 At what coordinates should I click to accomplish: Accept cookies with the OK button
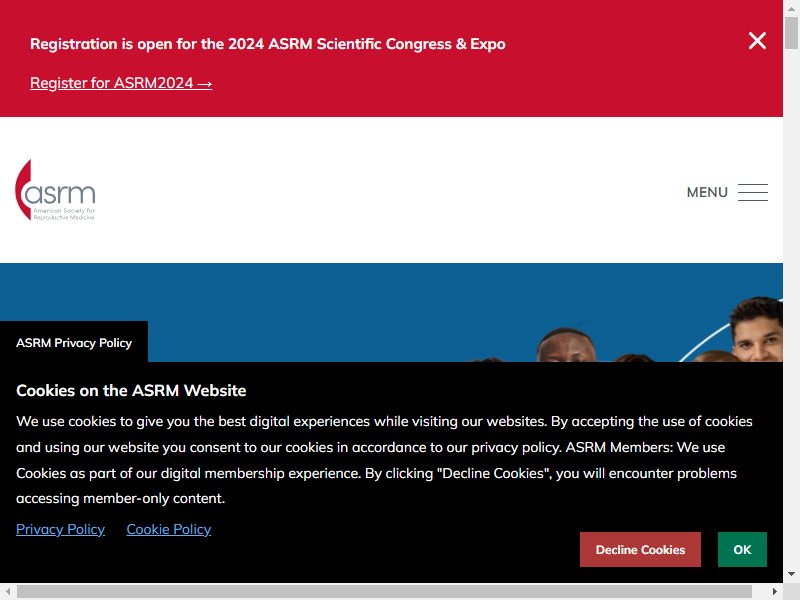coord(742,549)
